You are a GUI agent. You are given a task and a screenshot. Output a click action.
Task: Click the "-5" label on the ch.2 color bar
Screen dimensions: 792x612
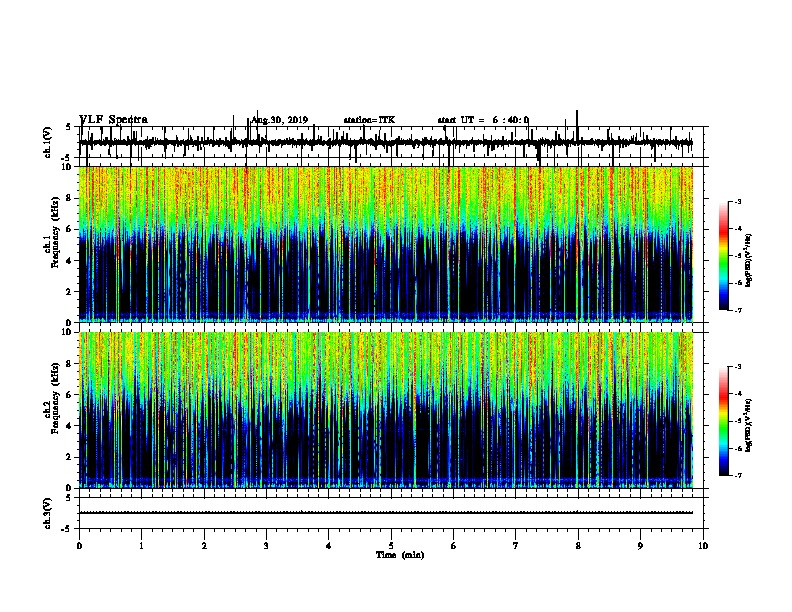click(738, 421)
